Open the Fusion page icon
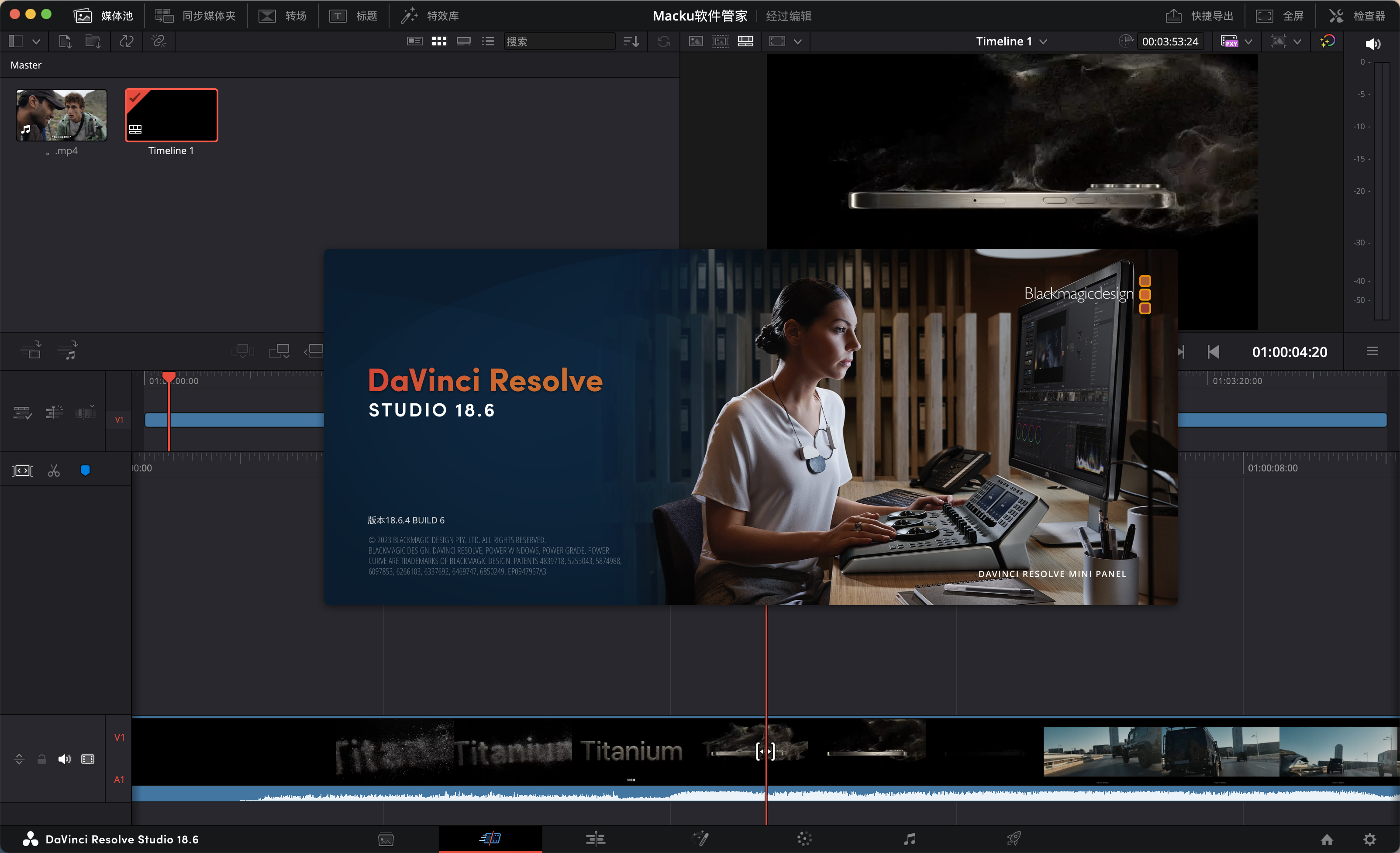 (700, 838)
